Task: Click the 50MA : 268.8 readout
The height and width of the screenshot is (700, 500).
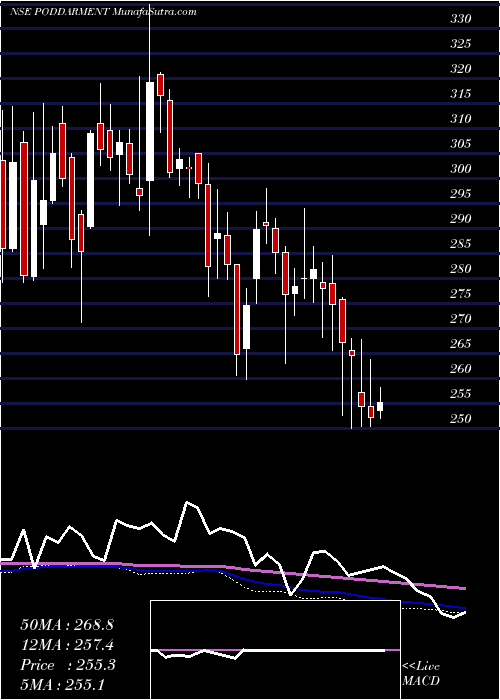Action: tap(67, 625)
